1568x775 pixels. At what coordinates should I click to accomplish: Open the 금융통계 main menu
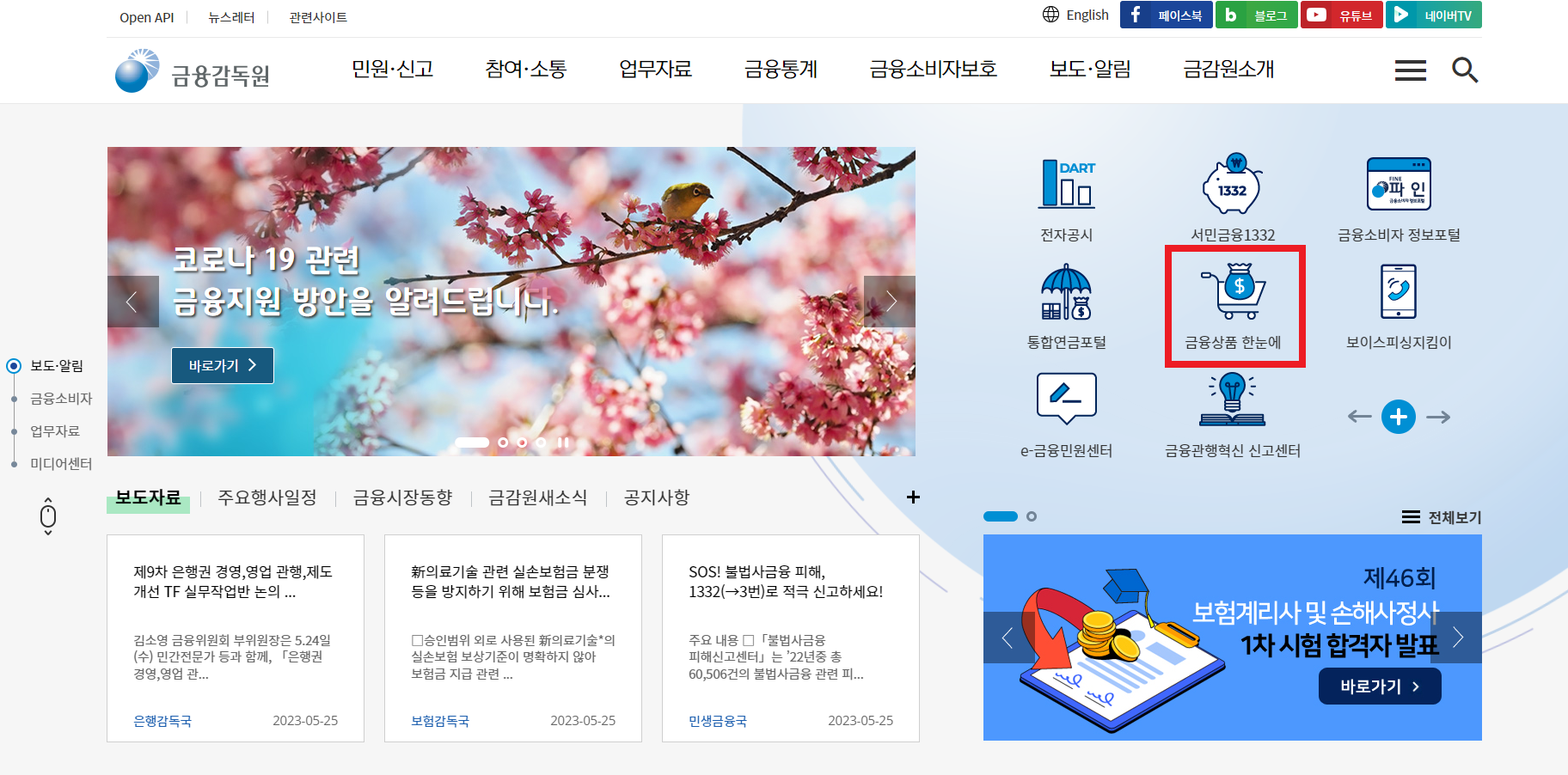pyautogui.click(x=781, y=70)
